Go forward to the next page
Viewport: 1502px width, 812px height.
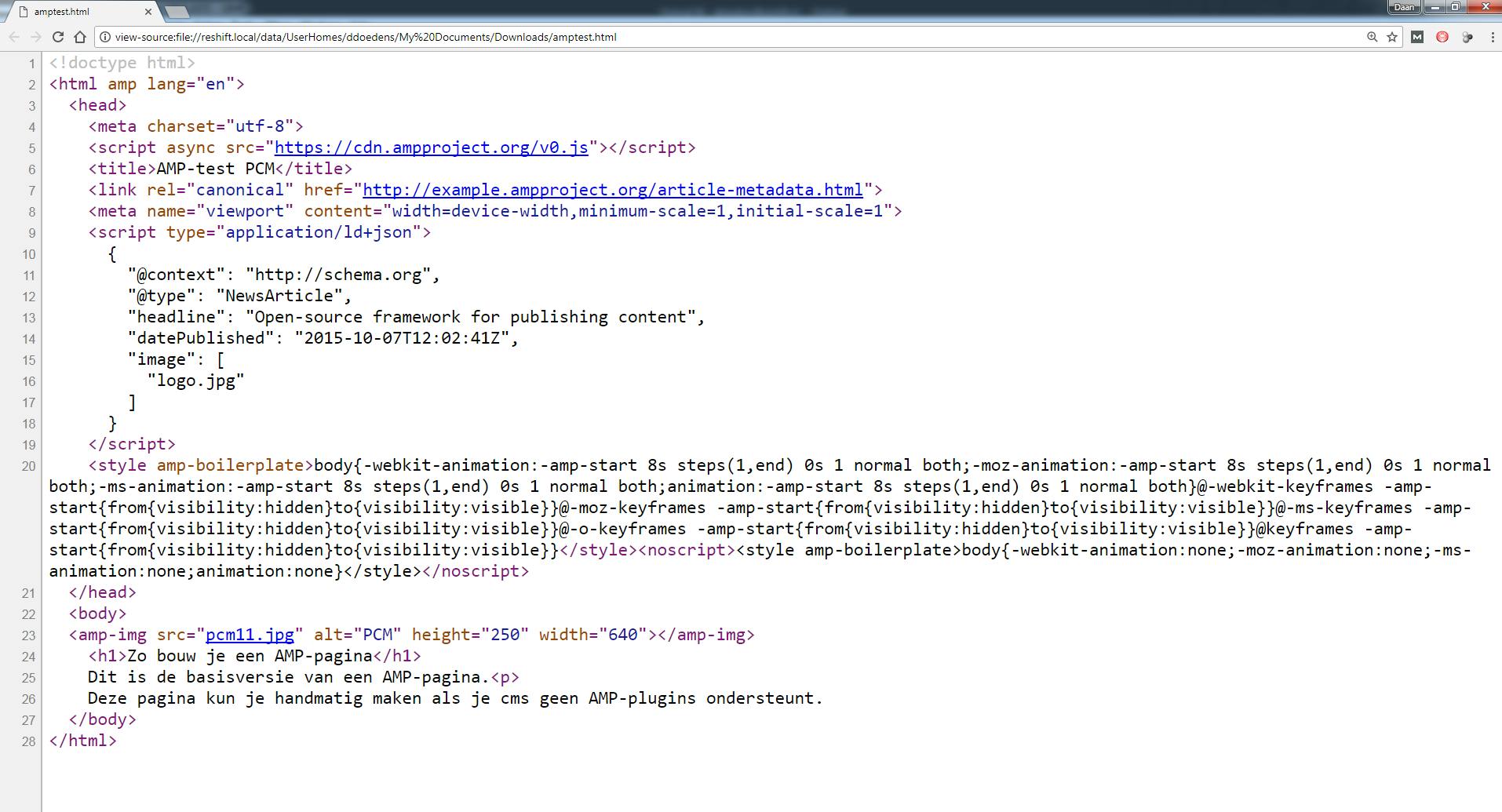[x=36, y=37]
